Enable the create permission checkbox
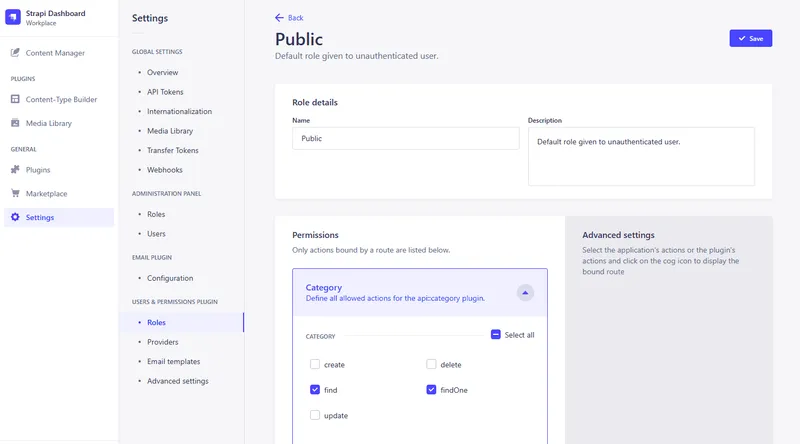Viewport: 800px width, 444px height. 315,365
